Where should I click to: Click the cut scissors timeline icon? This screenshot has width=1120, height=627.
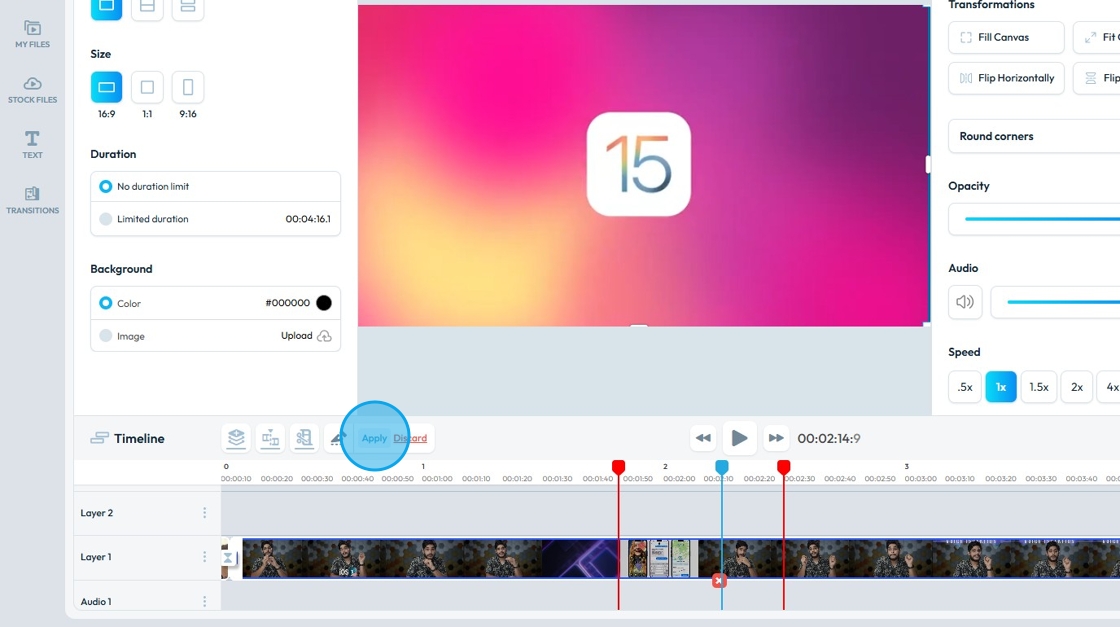click(304, 438)
